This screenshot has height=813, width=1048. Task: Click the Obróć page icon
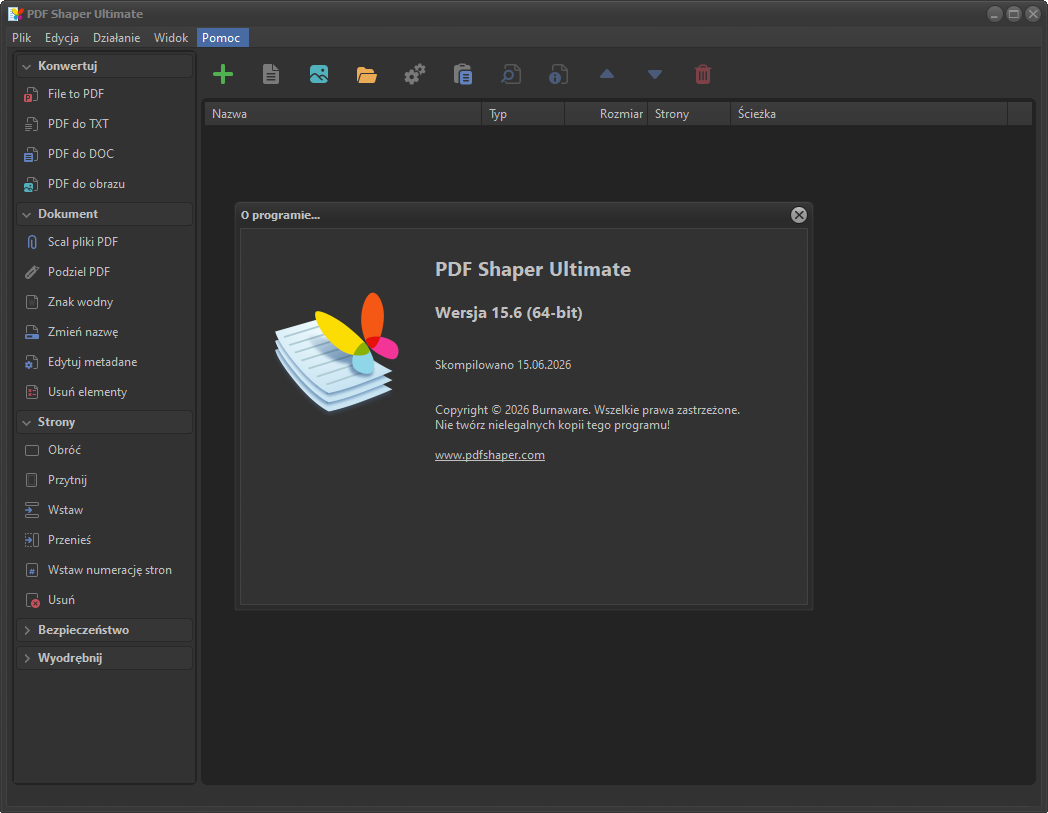pyautogui.click(x=31, y=450)
